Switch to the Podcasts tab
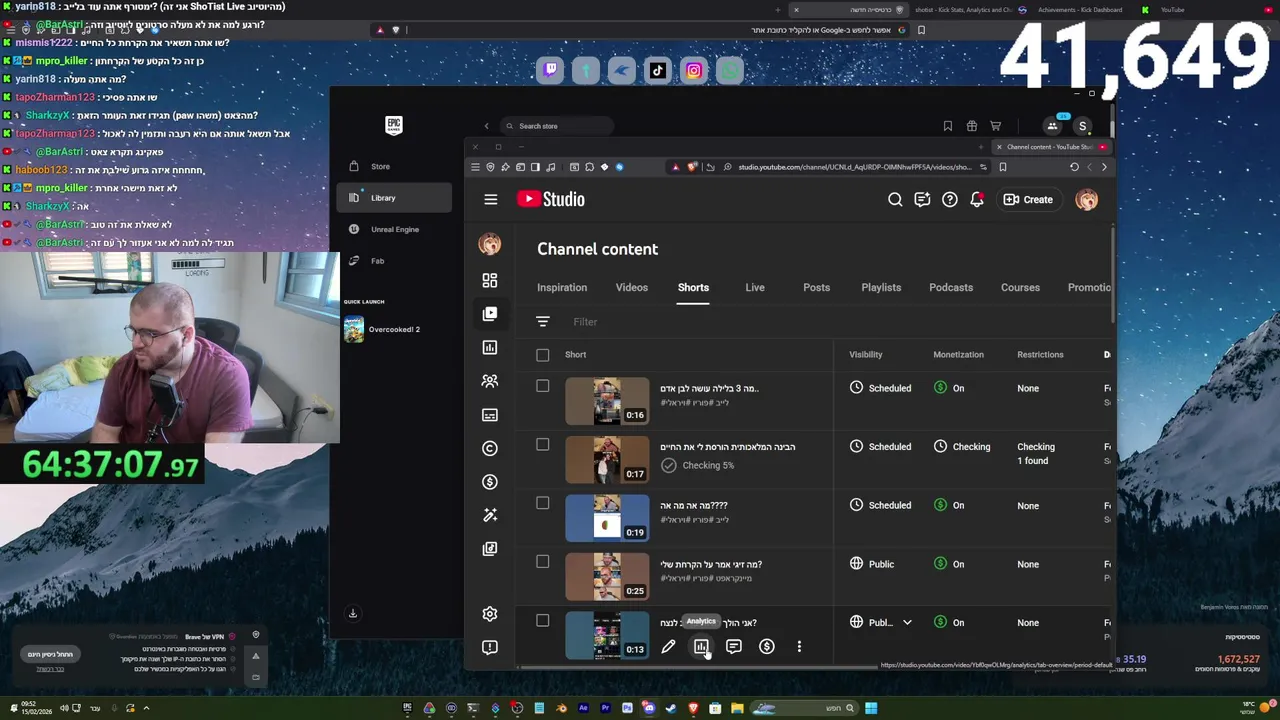Screen dimensions: 1280x720 tap(951, 288)
